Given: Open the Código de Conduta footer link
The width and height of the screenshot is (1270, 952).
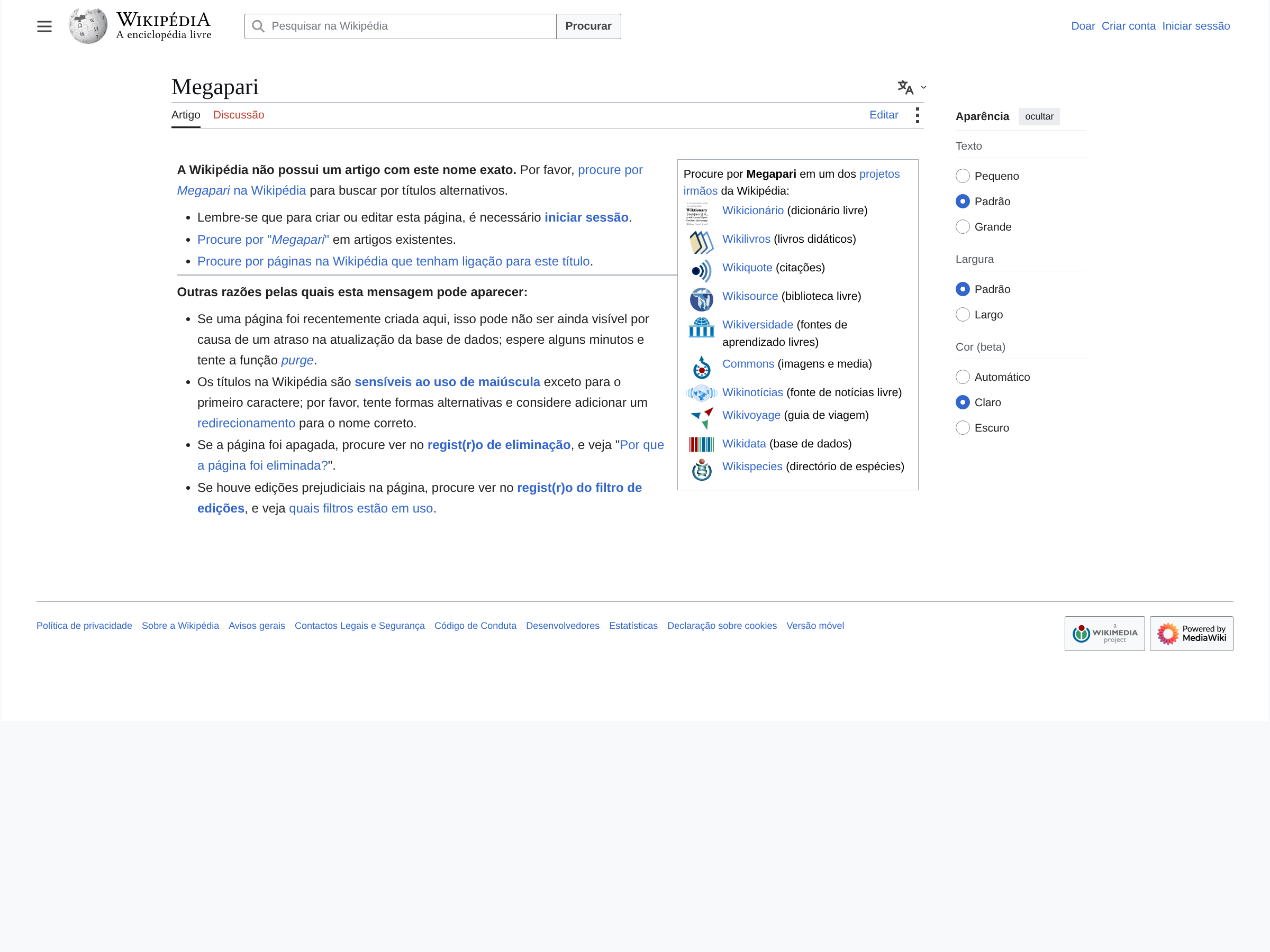Looking at the screenshot, I should [x=475, y=626].
